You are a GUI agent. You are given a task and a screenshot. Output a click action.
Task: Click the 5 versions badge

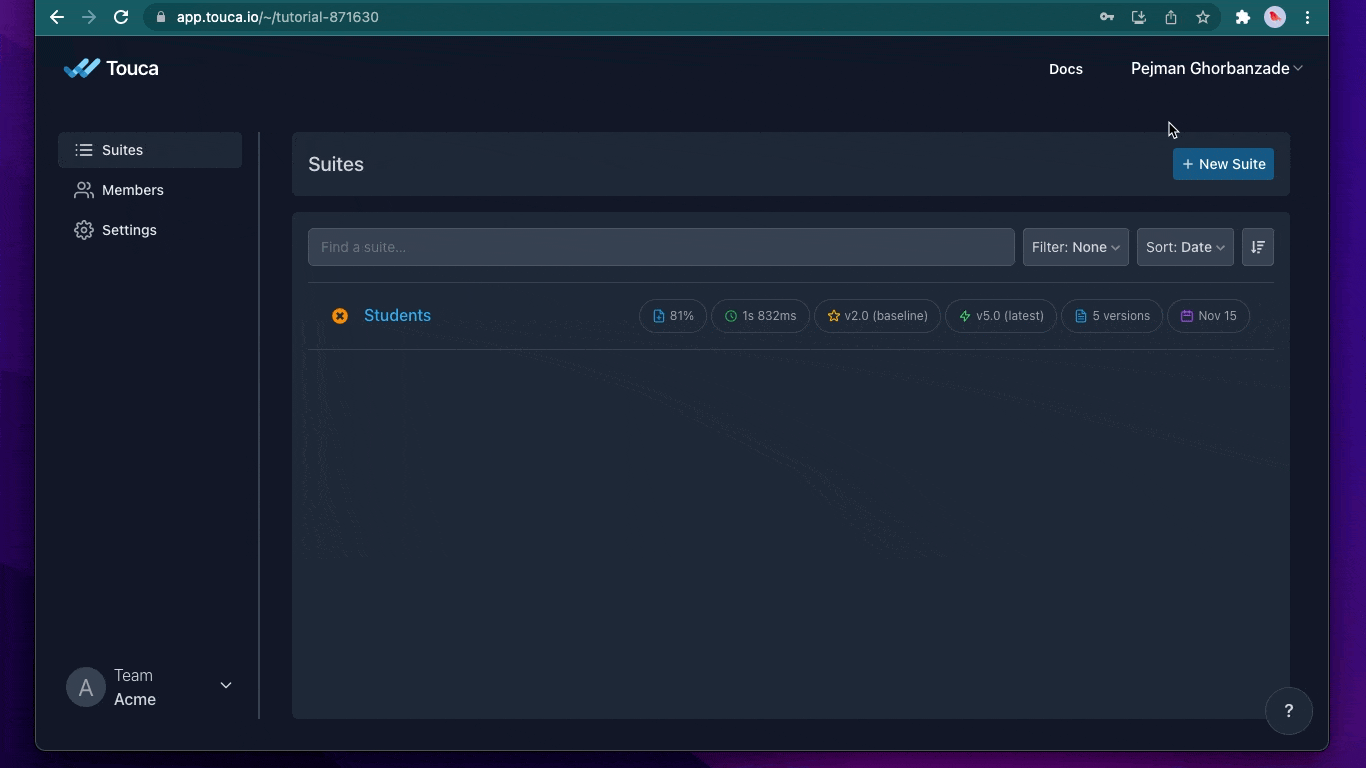point(1112,316)
